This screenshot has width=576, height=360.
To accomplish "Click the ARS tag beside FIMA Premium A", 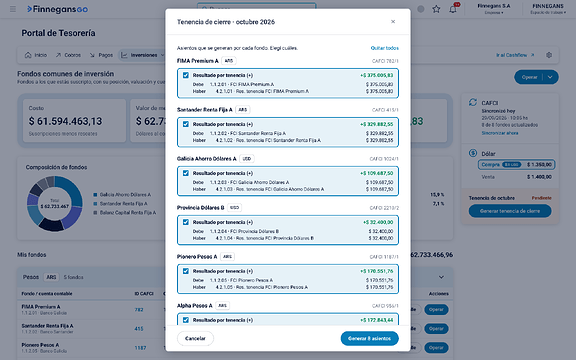I will [228, 61].
